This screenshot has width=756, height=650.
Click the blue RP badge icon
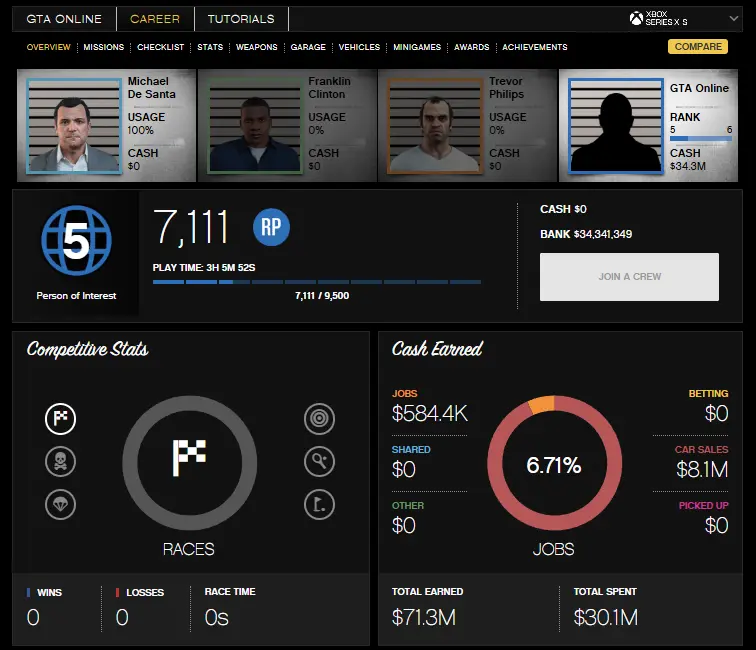click(271, 227)
